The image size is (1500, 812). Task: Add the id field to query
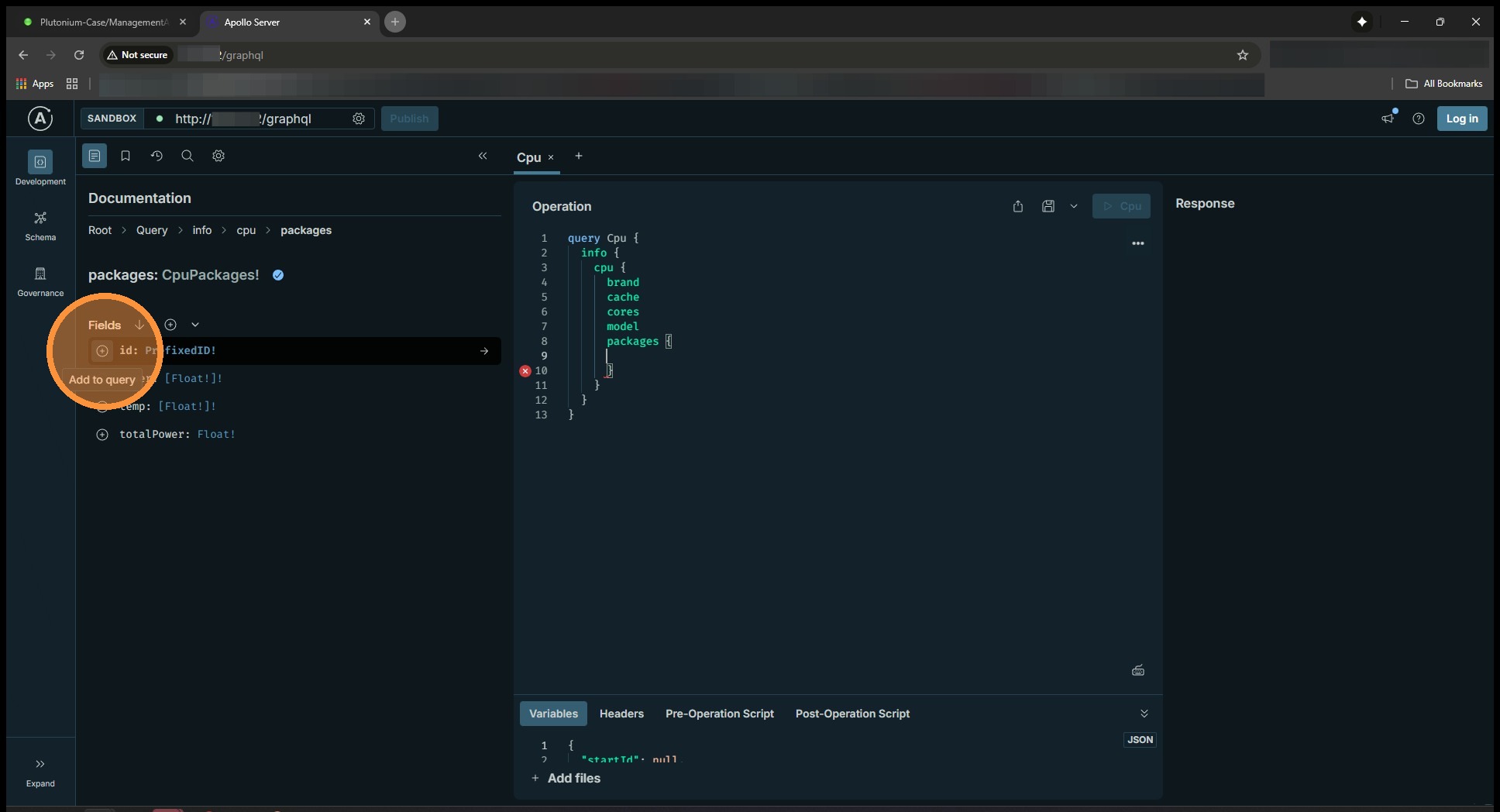[x=102, y=351]
